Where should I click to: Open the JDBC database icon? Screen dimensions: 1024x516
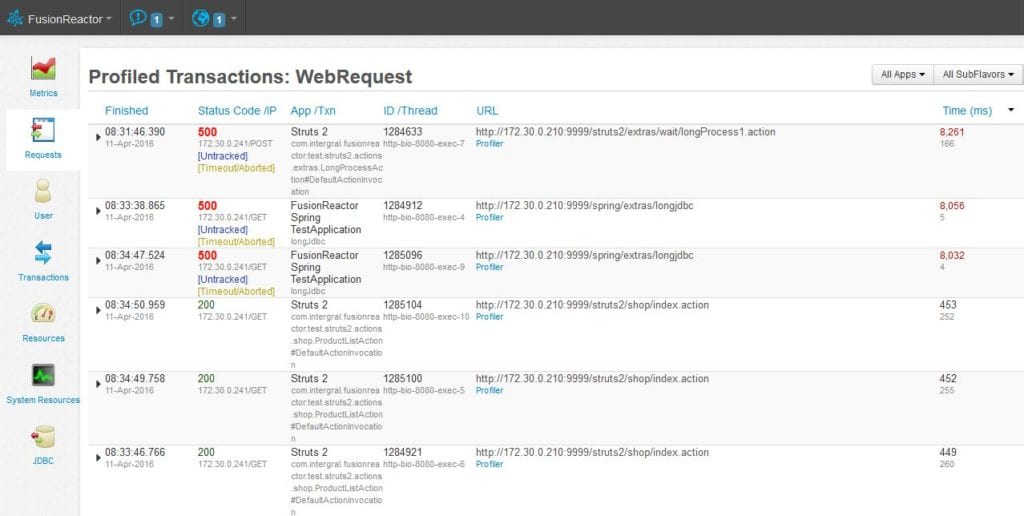tap(43, 436)
